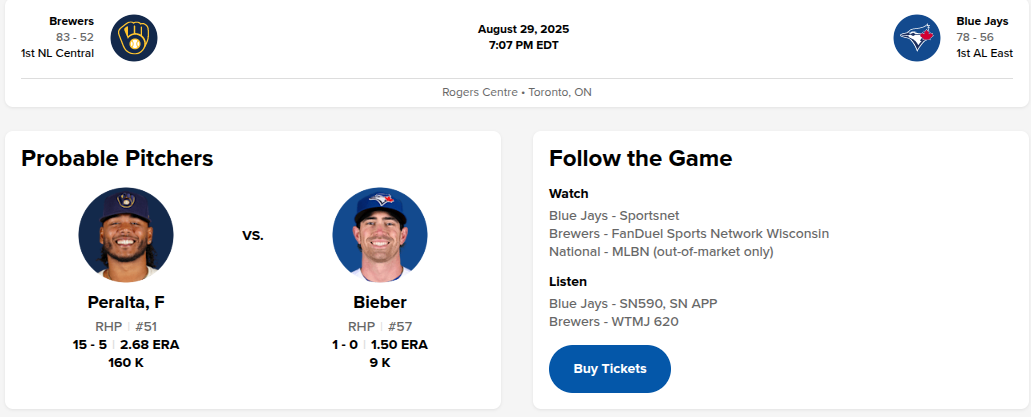Click Bieber's 1.50 ERA stat
The image size is (1031, 417).
pyautogui.click(x=399, y=345)
